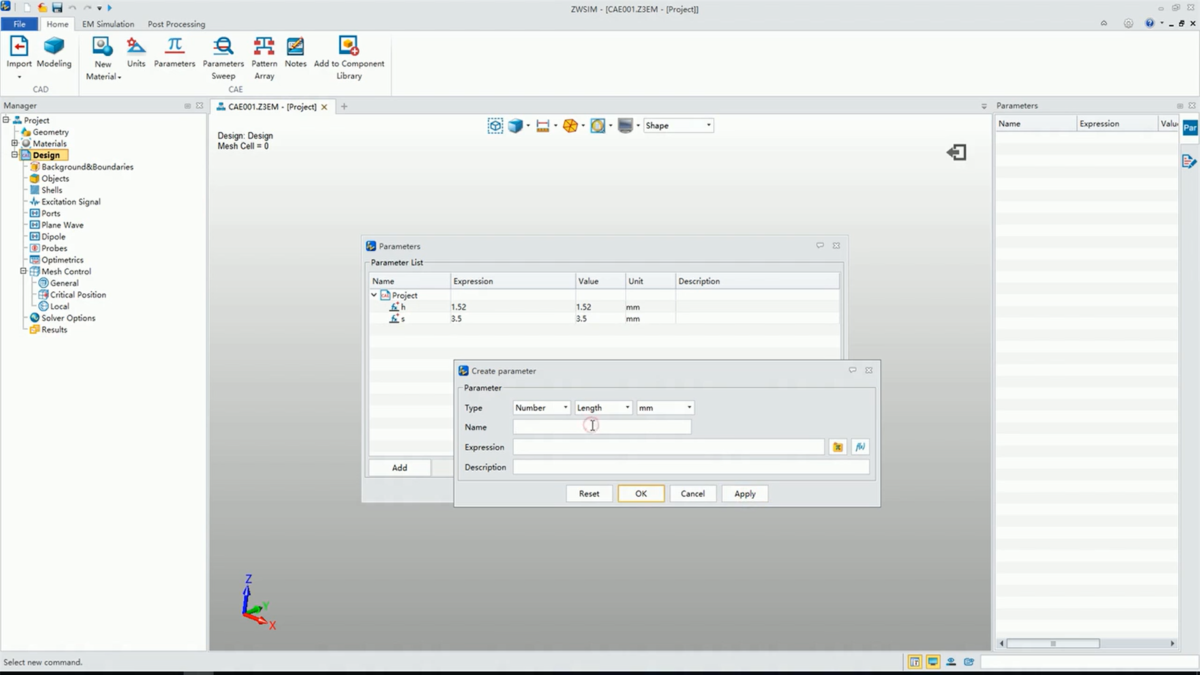Select Excitation Signal in the tree
This screenshot has width=1200, height=675.
(71, 202)
